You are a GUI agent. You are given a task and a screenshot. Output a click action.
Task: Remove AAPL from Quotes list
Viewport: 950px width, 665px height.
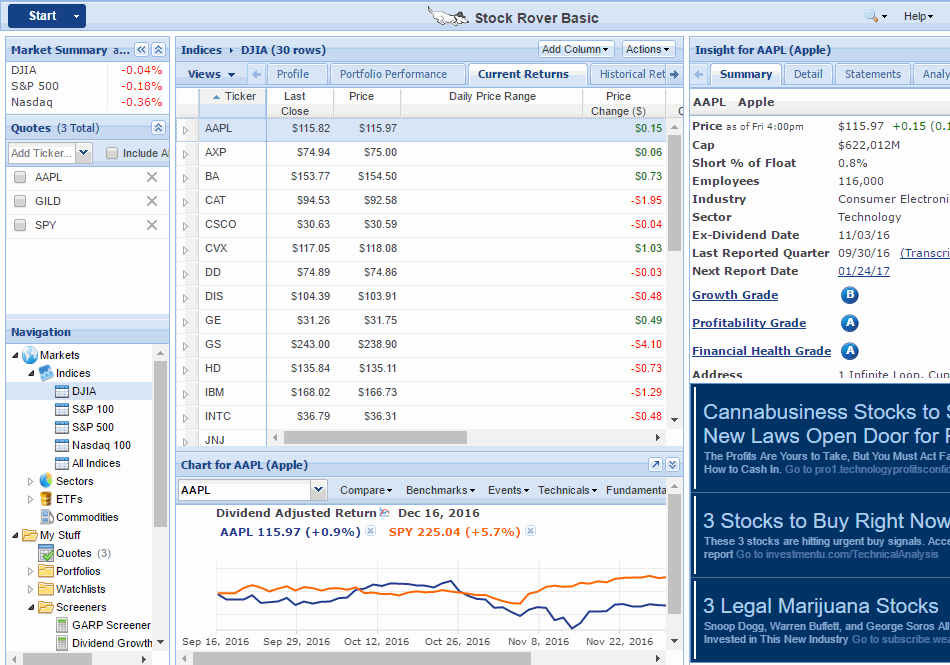151,177
